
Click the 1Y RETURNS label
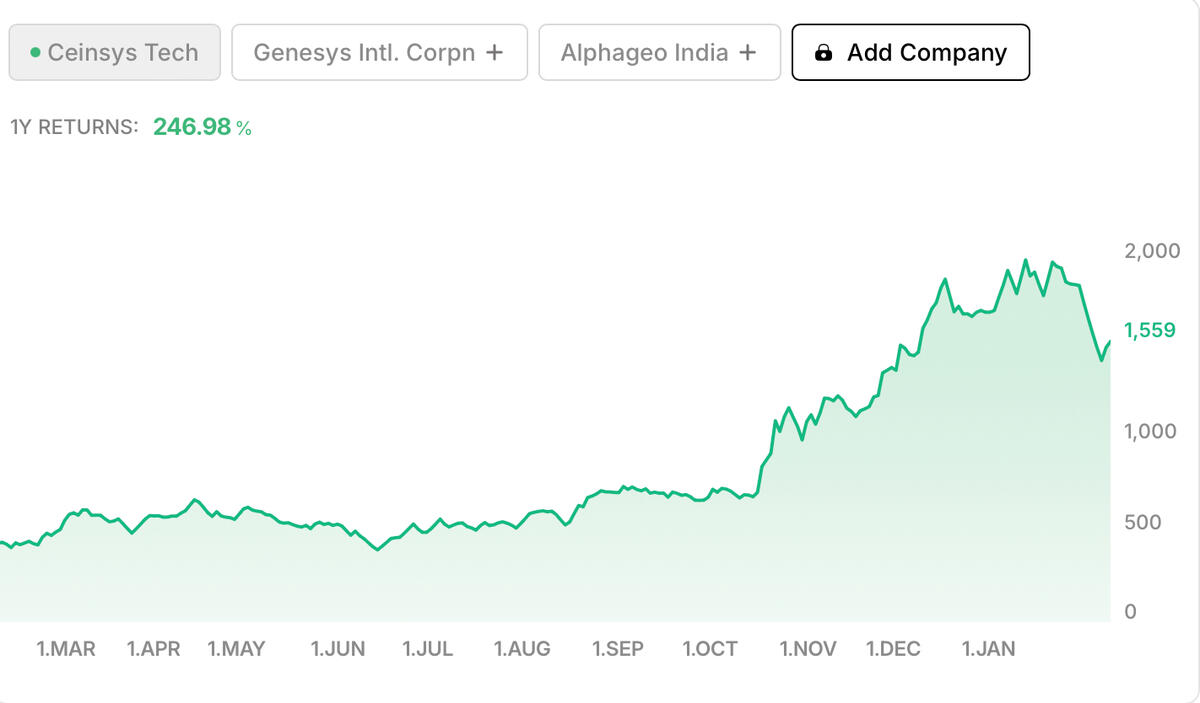[74, 127]
